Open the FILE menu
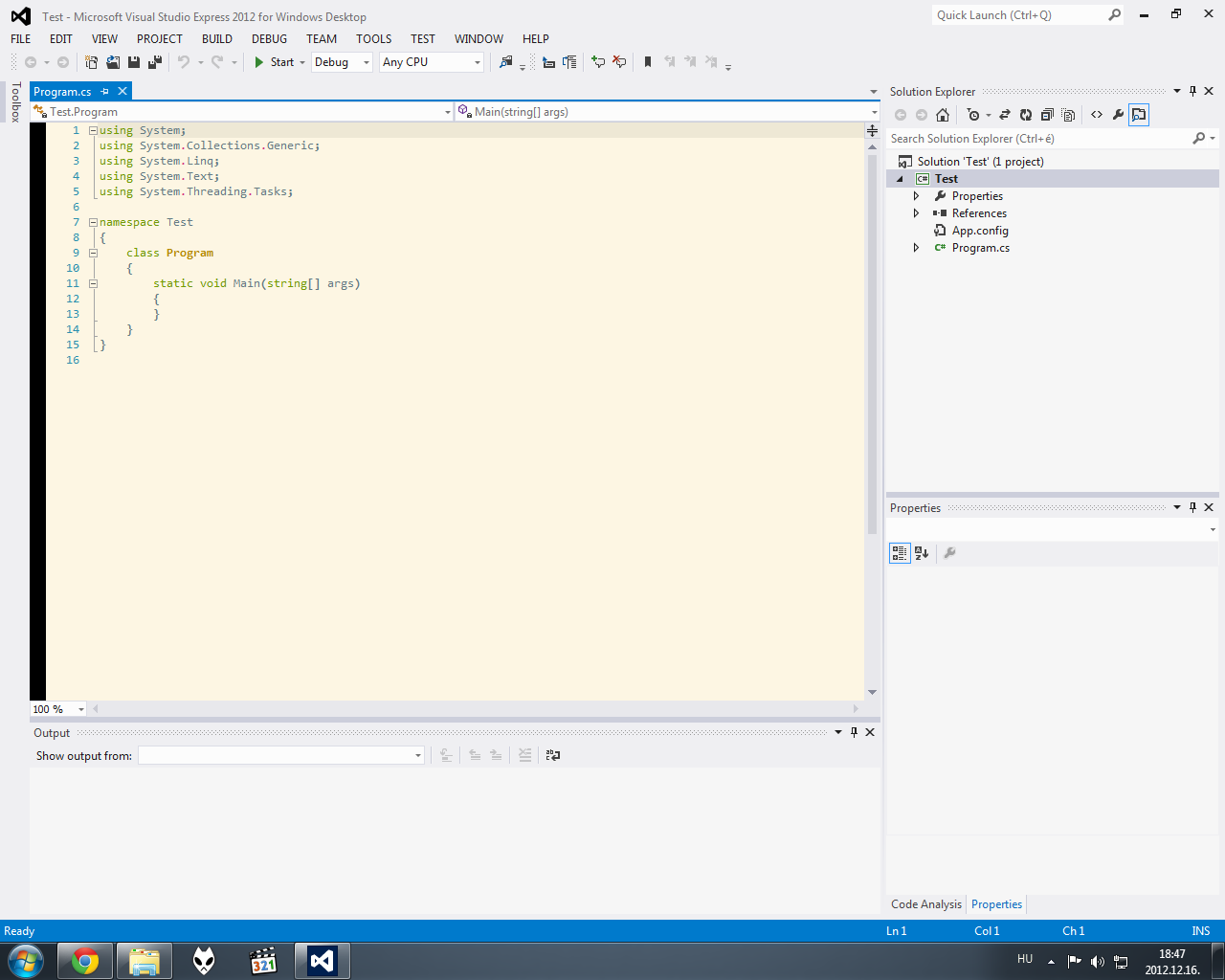The height and width of the screenshot is (980, 1225). click(21, 39)
